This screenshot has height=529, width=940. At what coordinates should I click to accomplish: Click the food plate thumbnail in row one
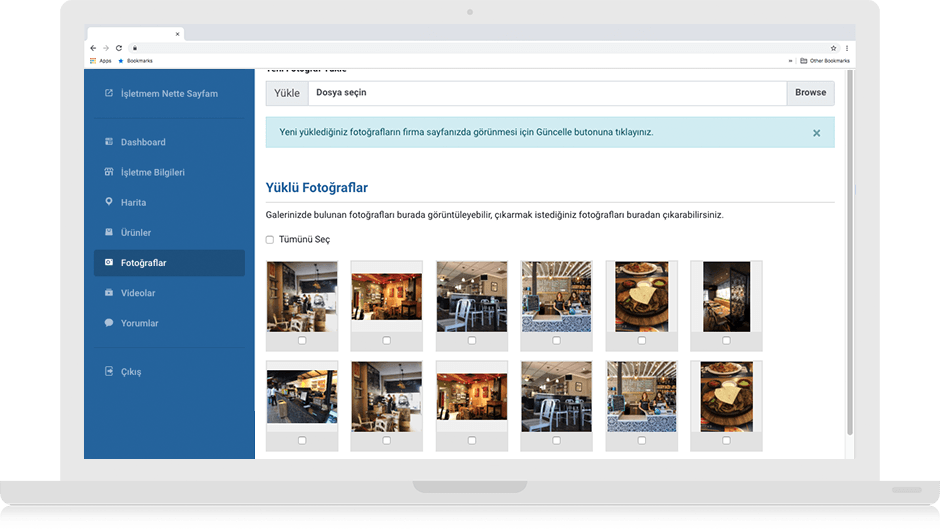(641, 296)
